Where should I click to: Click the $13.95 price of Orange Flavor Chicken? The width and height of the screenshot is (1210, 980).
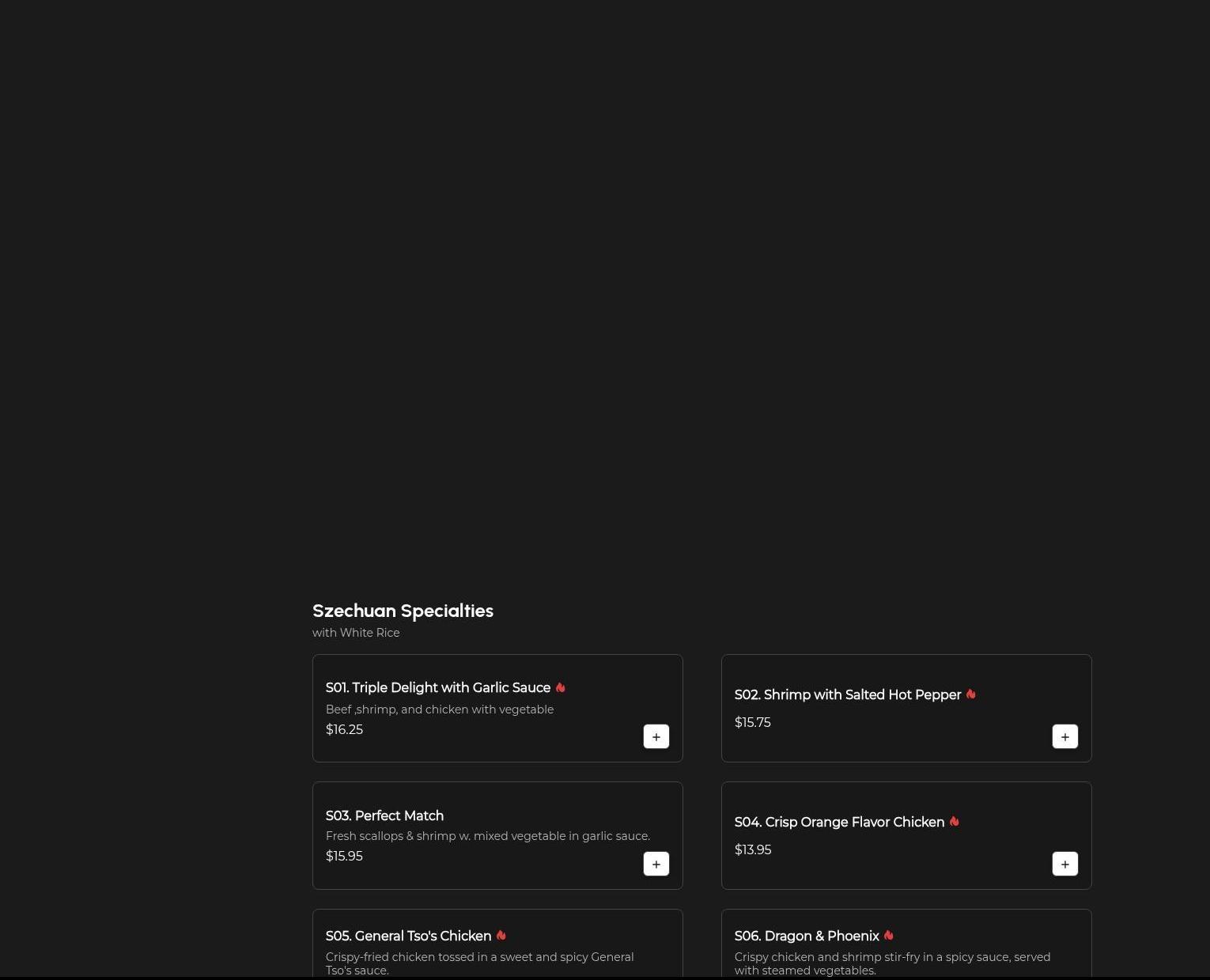(753, 849)
